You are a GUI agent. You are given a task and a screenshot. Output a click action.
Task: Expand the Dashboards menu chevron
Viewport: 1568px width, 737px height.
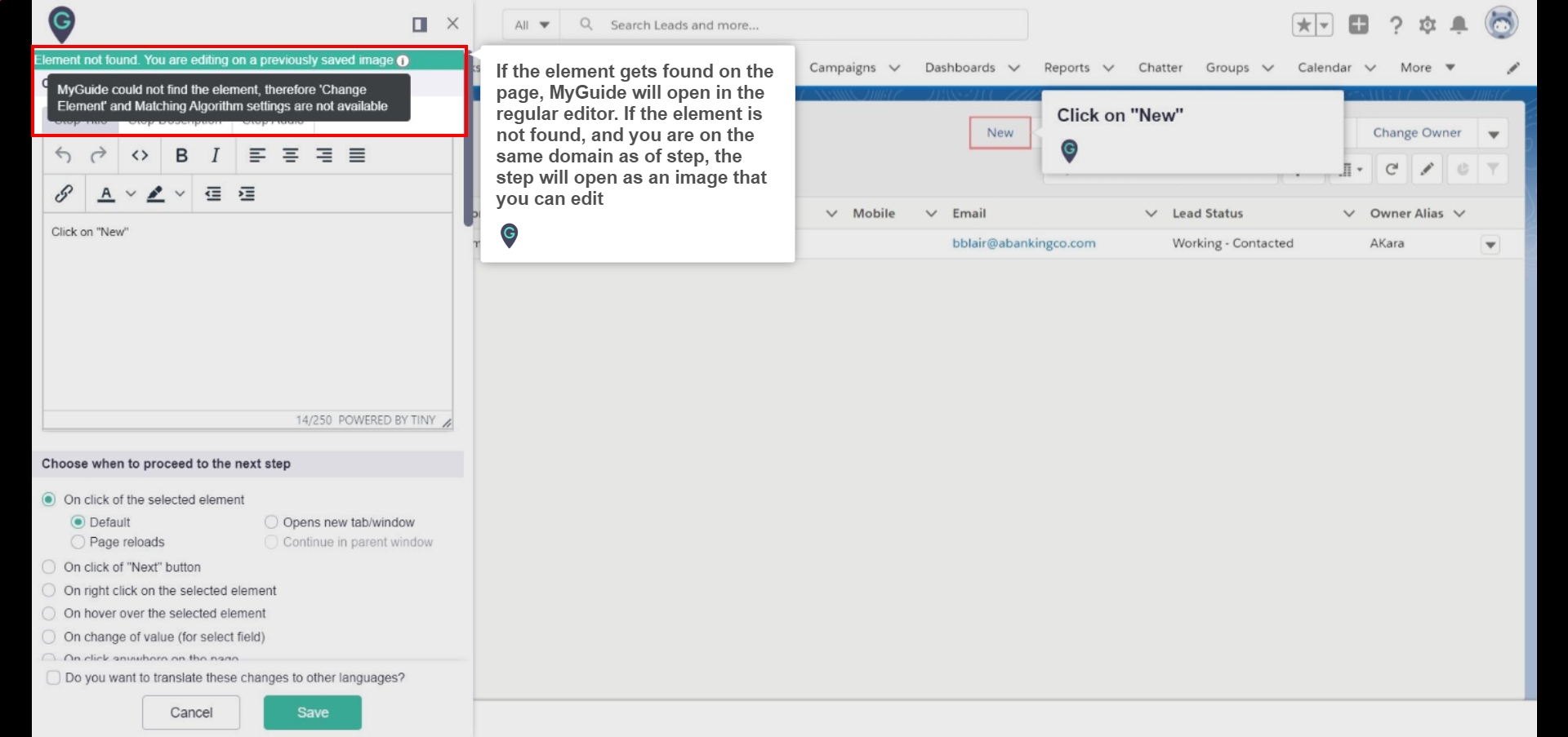pyautogui.click(x=1014, y=68)
